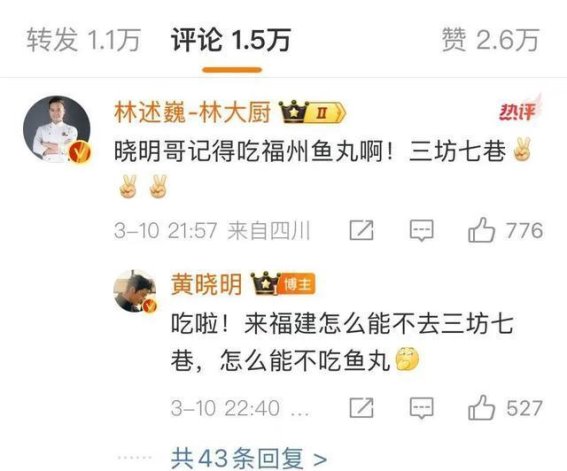Viewport: 567px width, 471px height.
Task: Open 黄晓明 profile via username
Action: pos(206,284)
